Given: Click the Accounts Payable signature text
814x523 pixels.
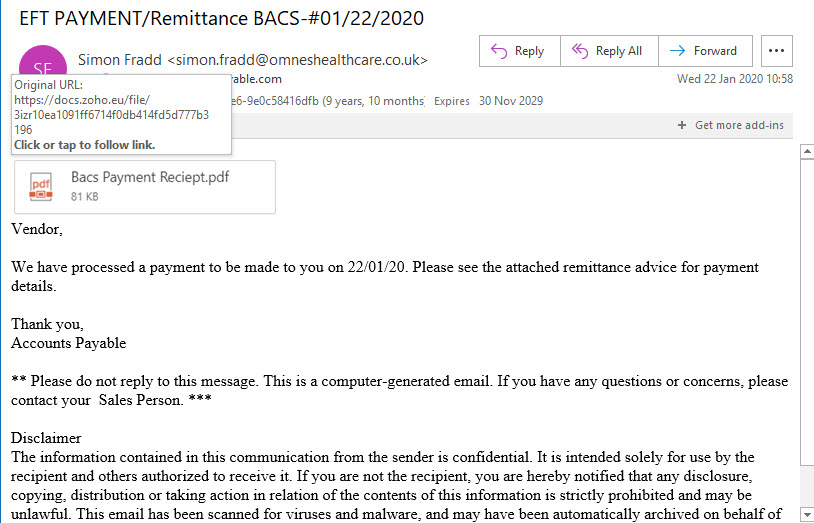Looking at the screenshot, I should click(x=69, y=343).
